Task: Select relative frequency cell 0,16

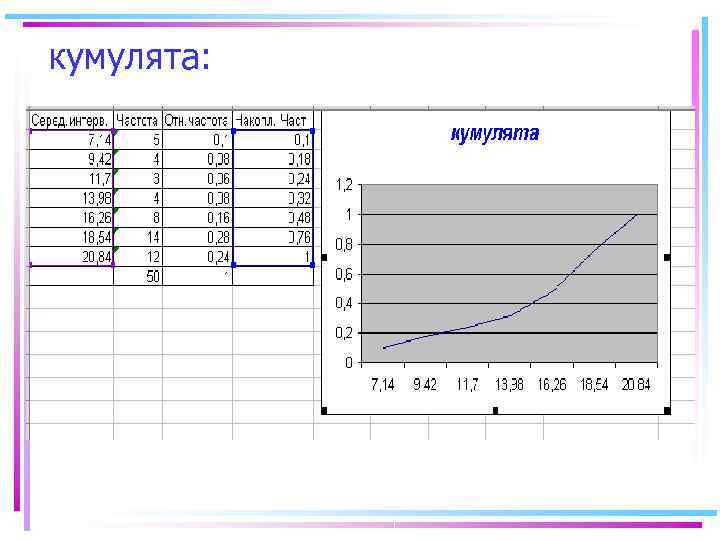Action: (x=197, y=217)
